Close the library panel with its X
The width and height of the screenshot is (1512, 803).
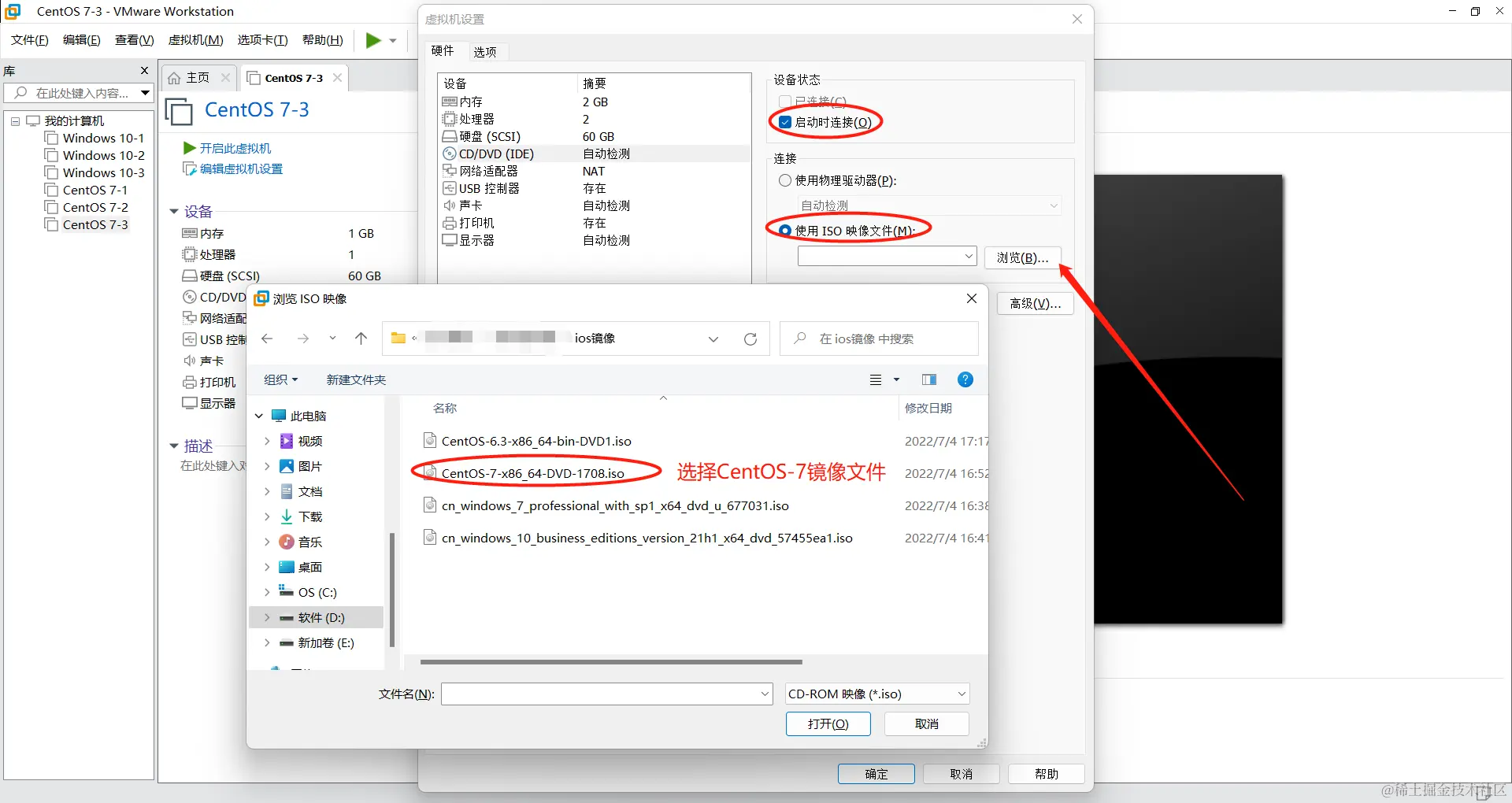pyautogui.click(x=144, y=71)
